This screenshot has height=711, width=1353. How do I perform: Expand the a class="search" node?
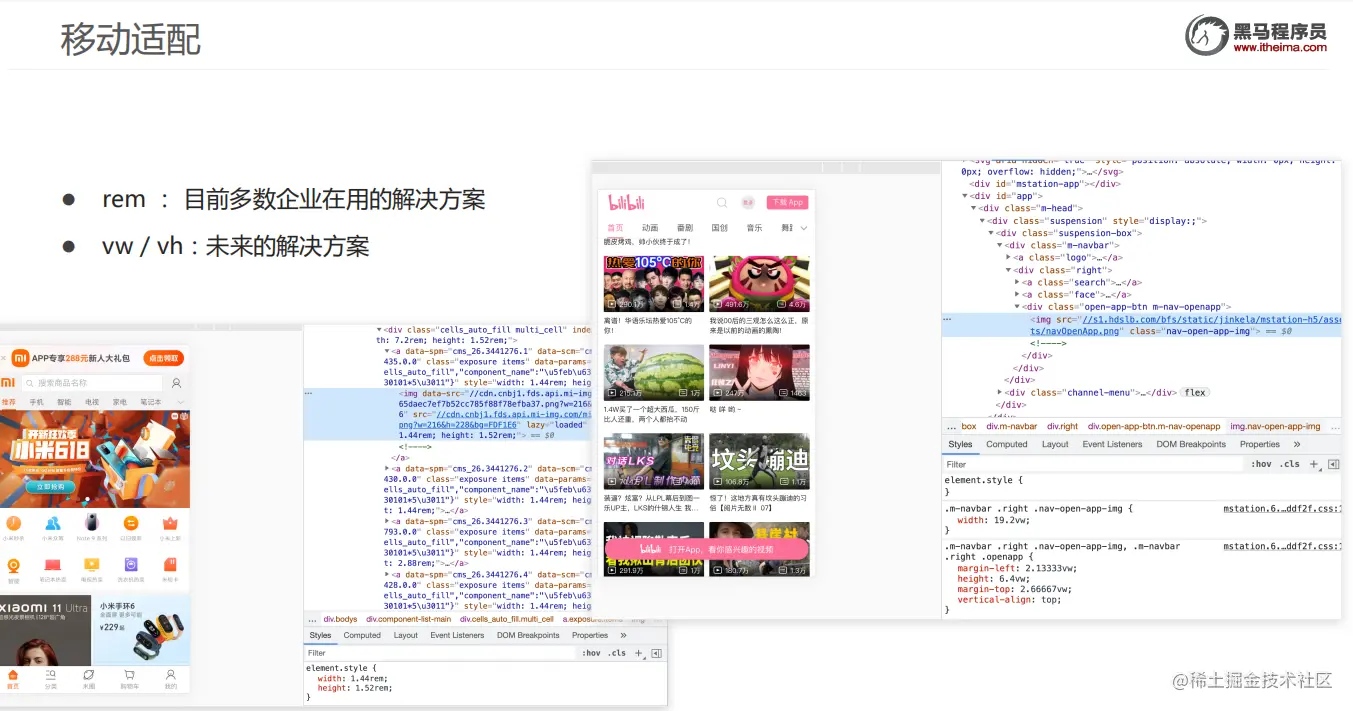pyautogui.click(x=1018, y=282)
